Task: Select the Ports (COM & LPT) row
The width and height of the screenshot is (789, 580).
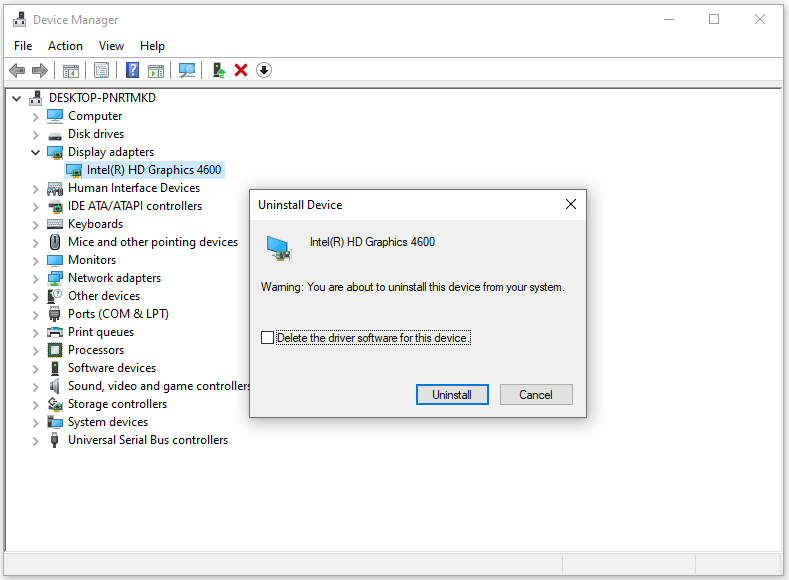Action: coord(118,314)
